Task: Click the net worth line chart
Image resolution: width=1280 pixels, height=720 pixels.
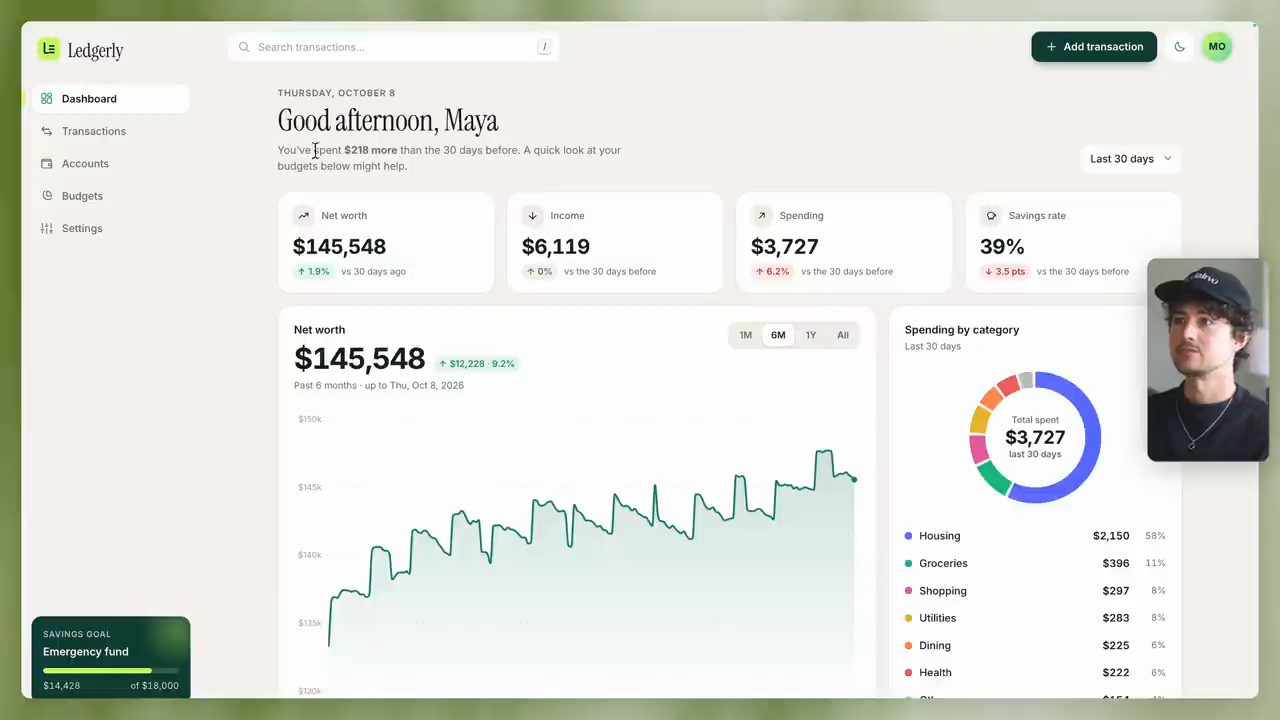Action: coord(577,555)
